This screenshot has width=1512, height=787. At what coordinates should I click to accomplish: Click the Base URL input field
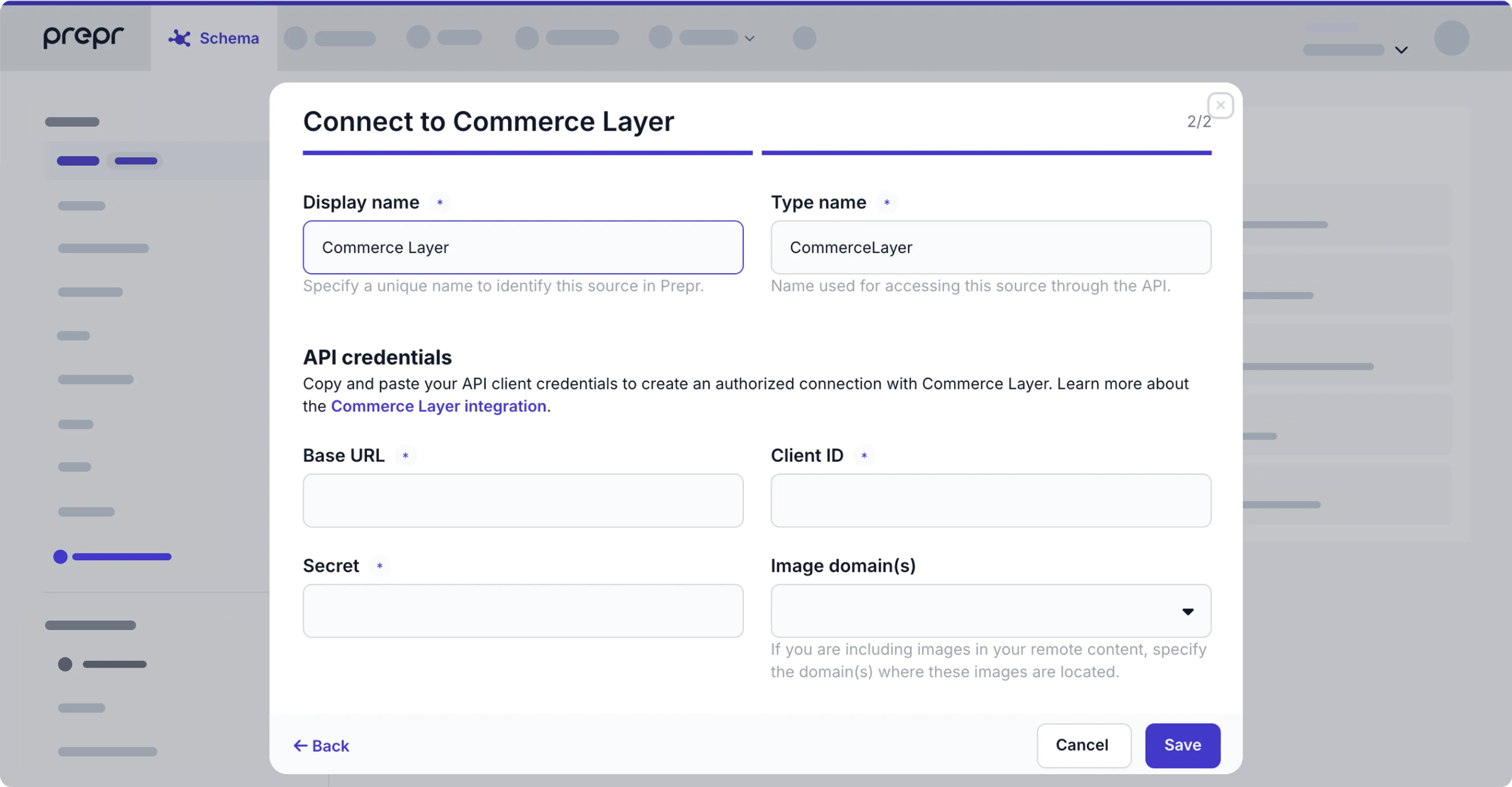pos(523,500)
